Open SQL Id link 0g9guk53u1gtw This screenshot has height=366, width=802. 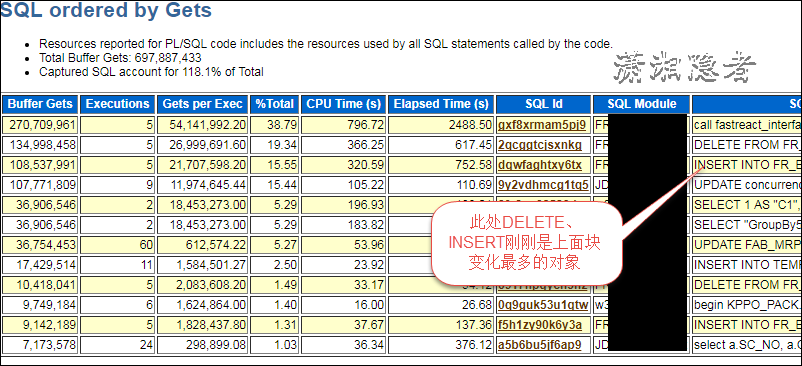pyautogui.click(x=544, y=305)
